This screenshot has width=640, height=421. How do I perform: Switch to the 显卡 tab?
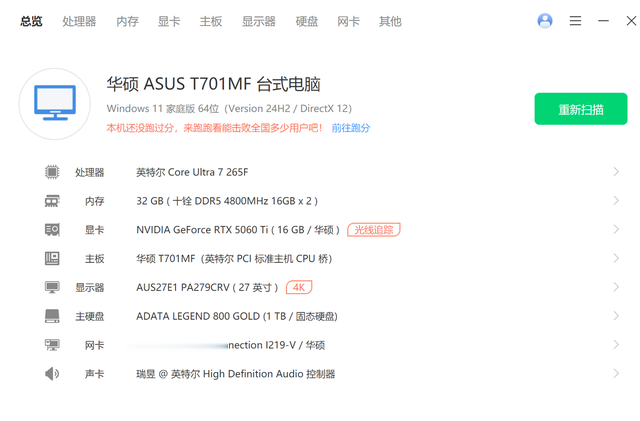169,21
